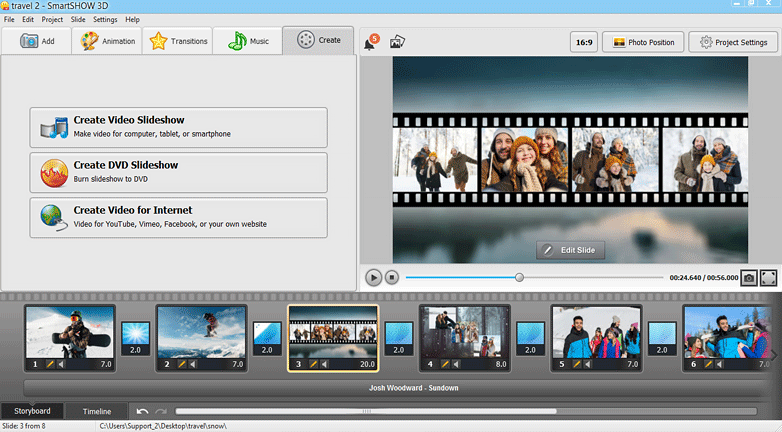Open the photo gallery icon beside the bell
Screen dimensions: 782x432
397,42
